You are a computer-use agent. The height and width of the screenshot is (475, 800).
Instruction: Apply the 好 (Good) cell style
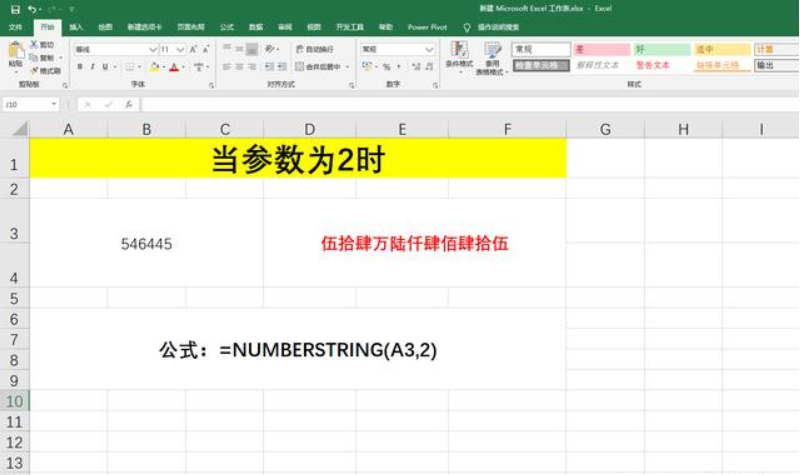pyautogui.click(x=660, y=49)
